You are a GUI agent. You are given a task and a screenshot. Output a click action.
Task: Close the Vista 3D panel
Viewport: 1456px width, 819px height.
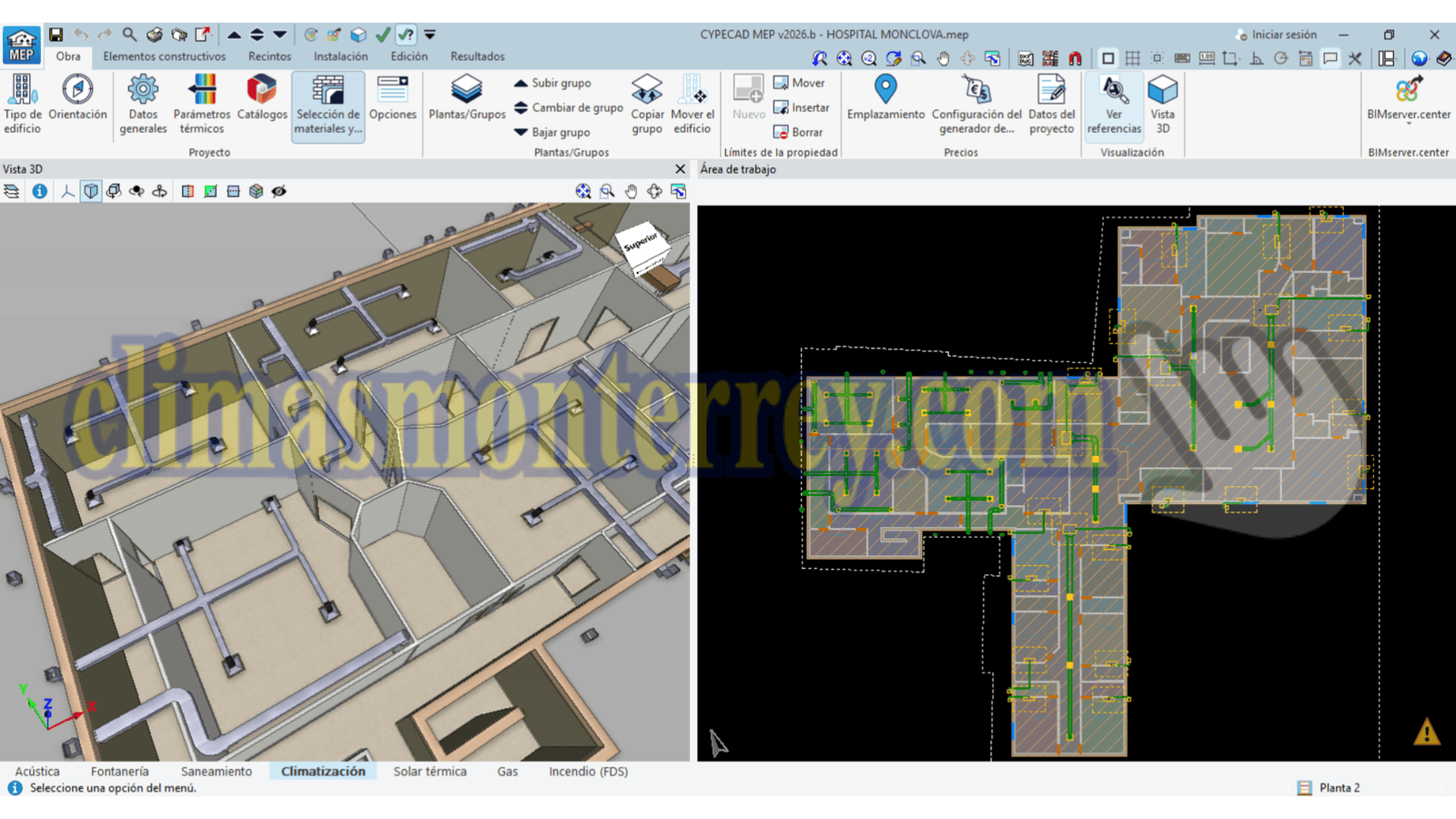point(680,169)
